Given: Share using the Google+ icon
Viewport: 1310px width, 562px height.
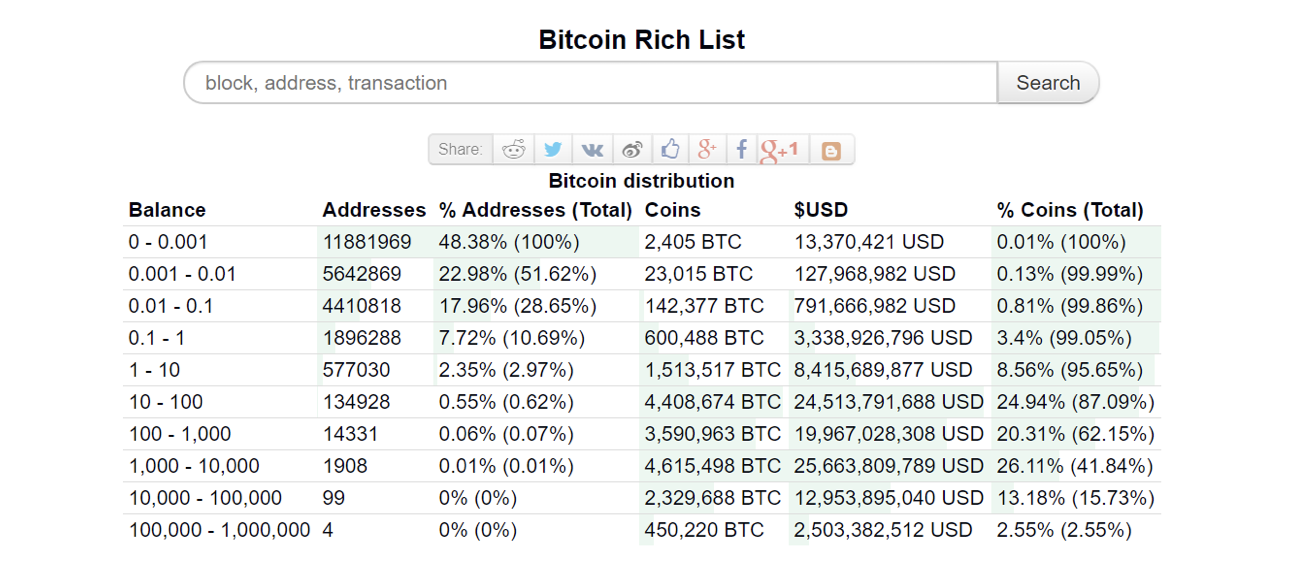Looking at the screenshot, I should coord(707,150).
